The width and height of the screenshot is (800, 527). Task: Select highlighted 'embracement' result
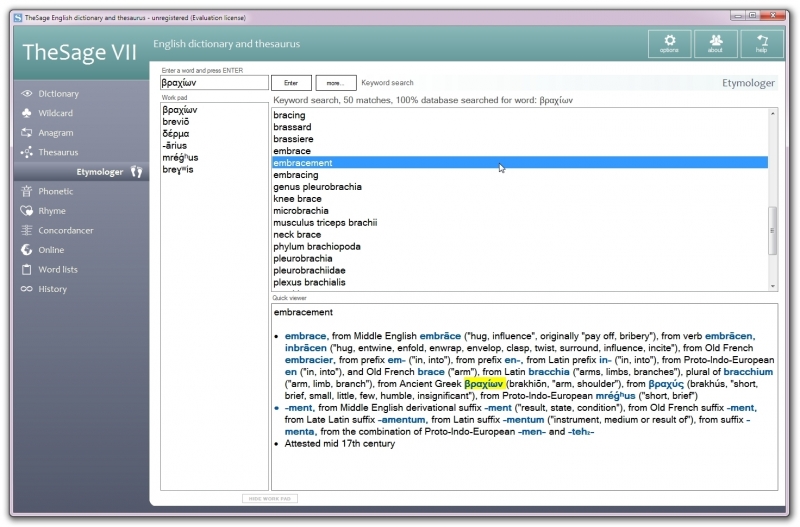pyautogui.click(x=519, y=163)
